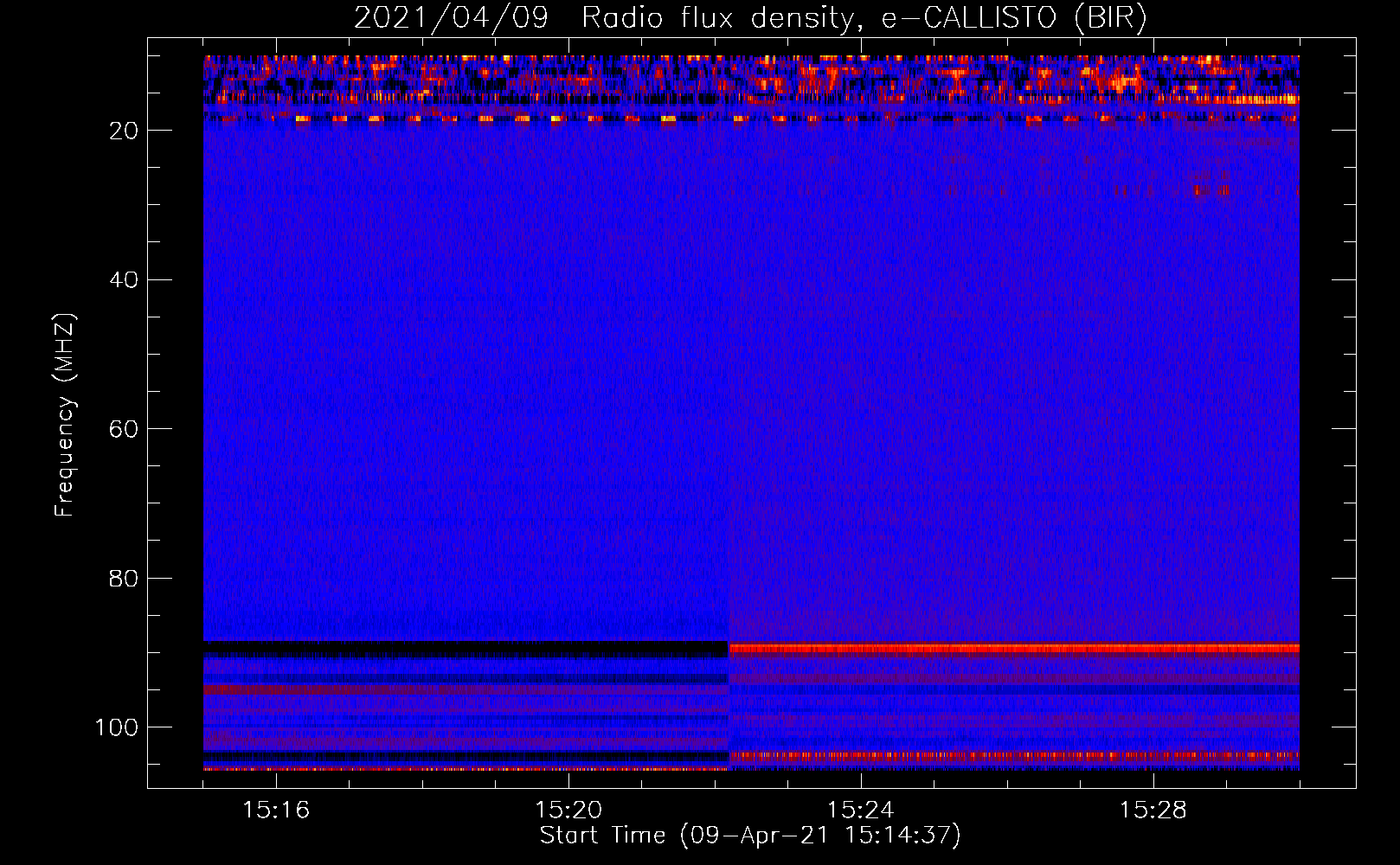
Task: Click the 80 frequency axis label
Action: (124, 578)
